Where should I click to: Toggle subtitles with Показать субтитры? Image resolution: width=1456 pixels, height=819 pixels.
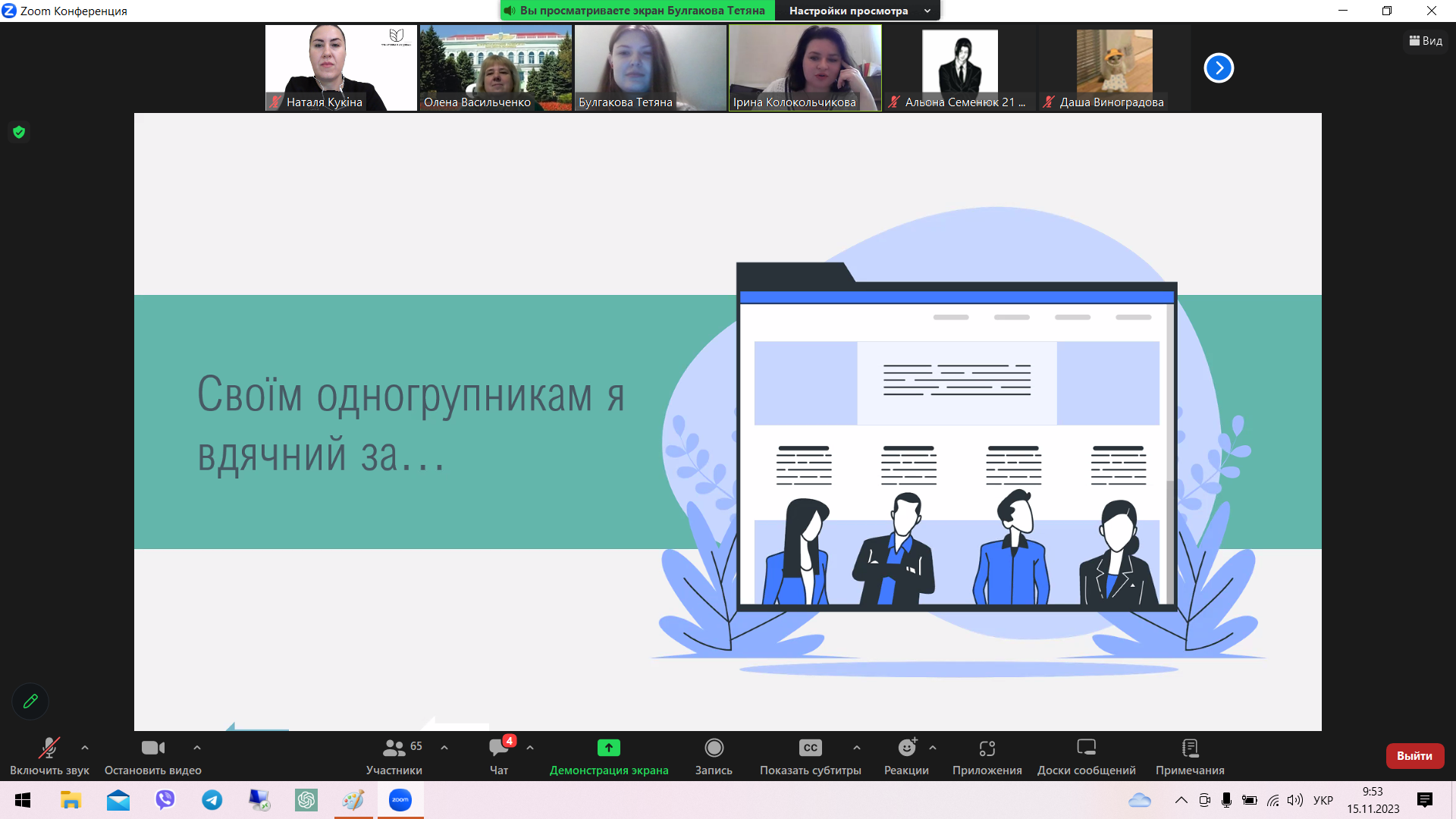click(810, 748)
